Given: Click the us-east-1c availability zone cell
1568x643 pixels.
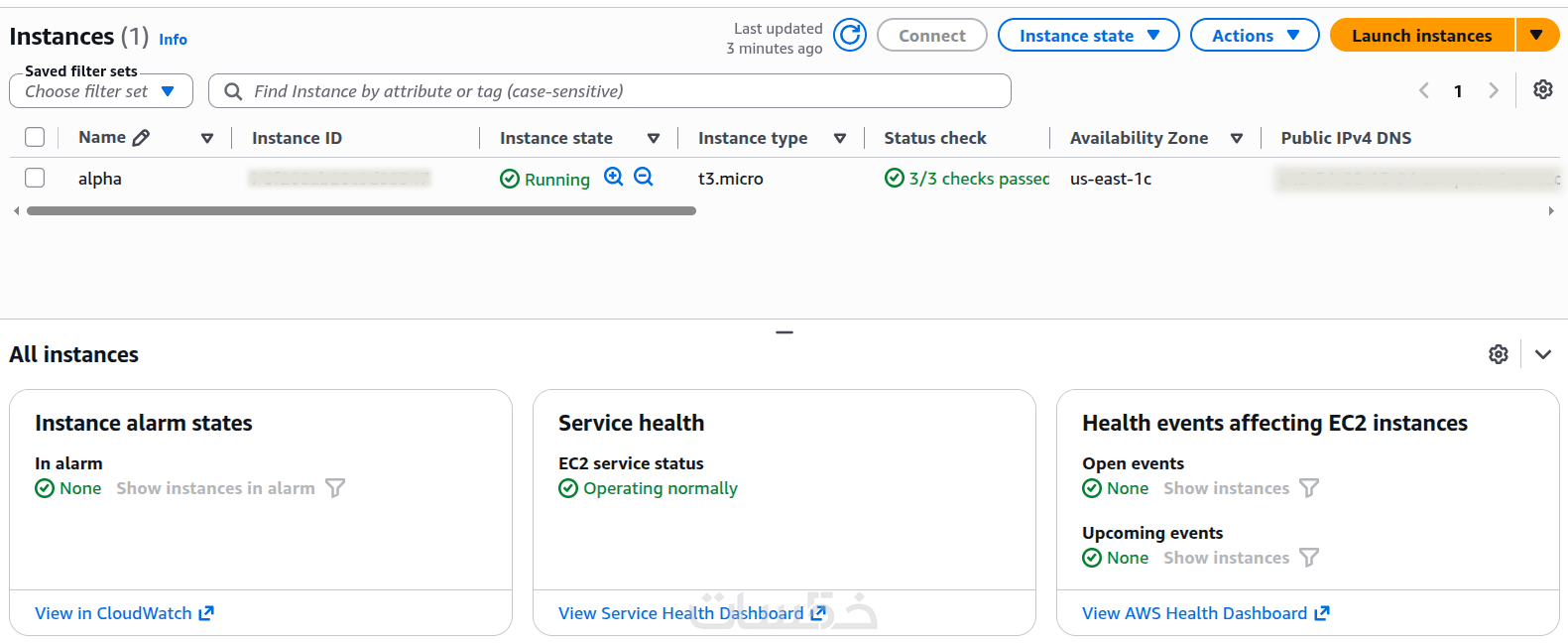Looking at the screenshot, I should pyautogui.click(x=1111, y=179).
